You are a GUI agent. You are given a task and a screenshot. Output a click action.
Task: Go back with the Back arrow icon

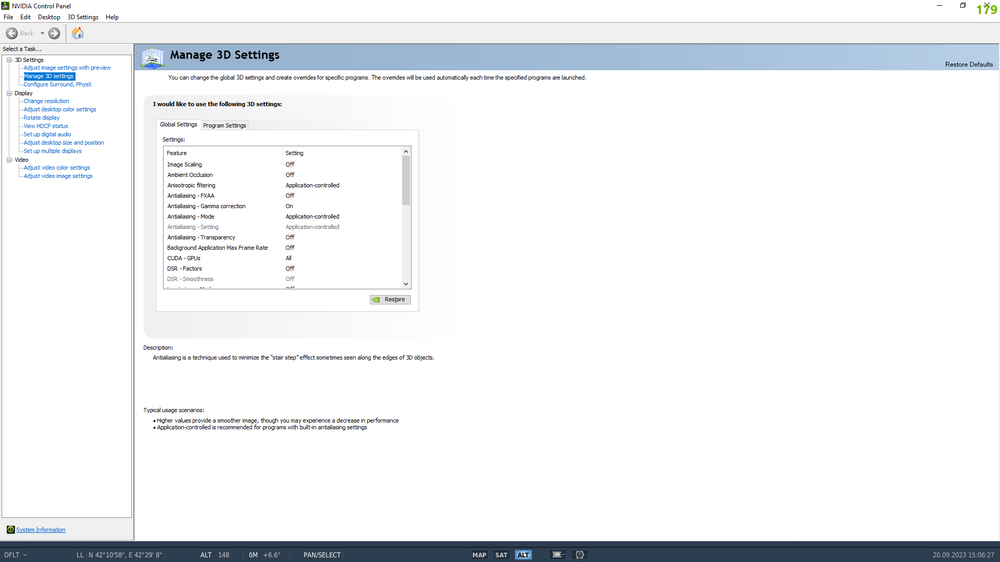tap(11, 33)
